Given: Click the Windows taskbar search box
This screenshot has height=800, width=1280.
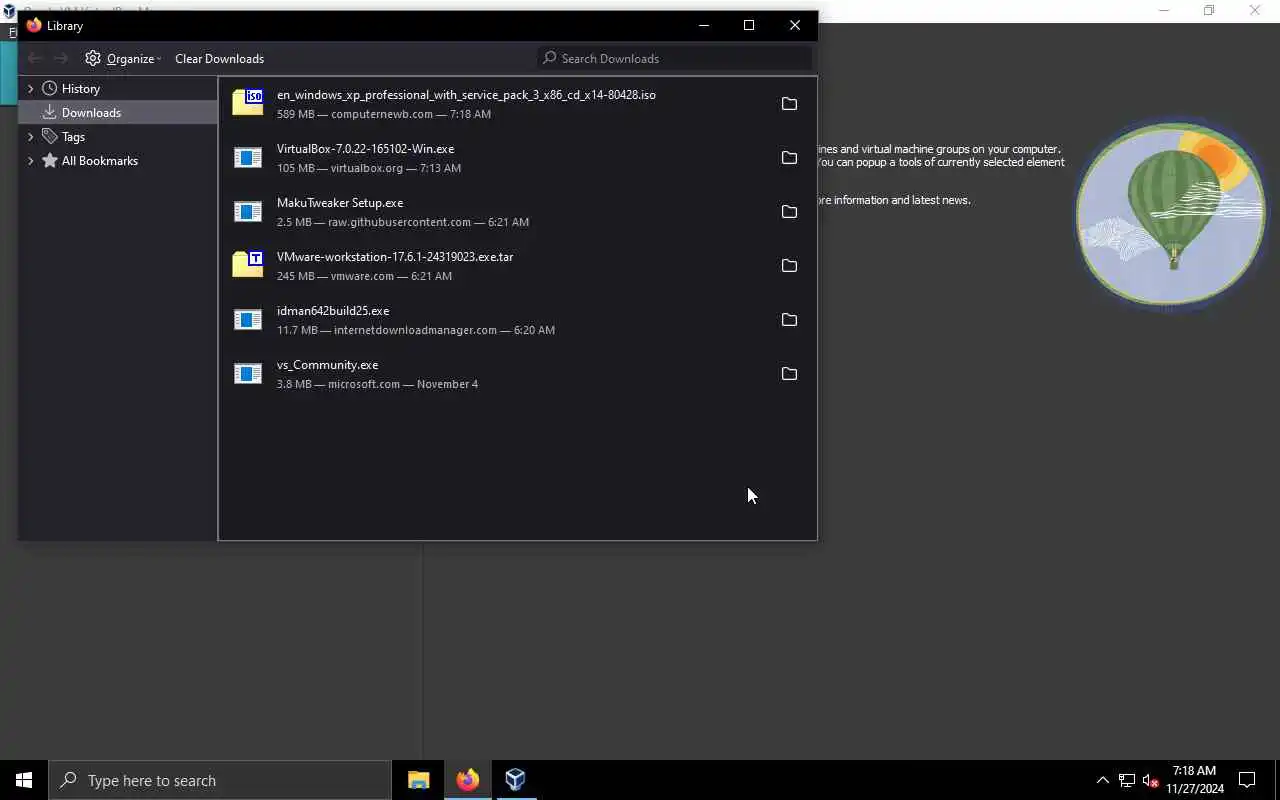Looking at the screenshot, I should point(220,780).
